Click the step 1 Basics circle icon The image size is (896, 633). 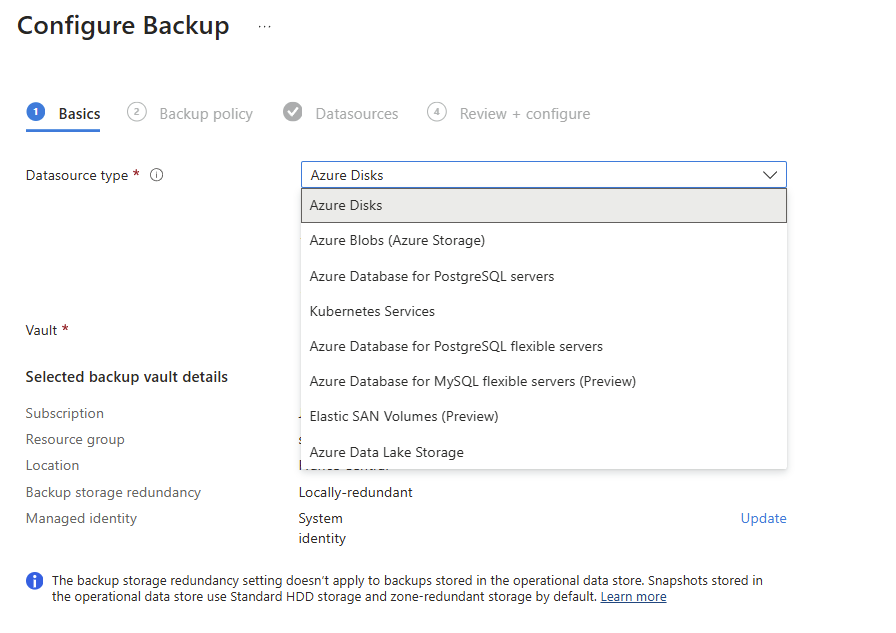(x=35, y=111)
